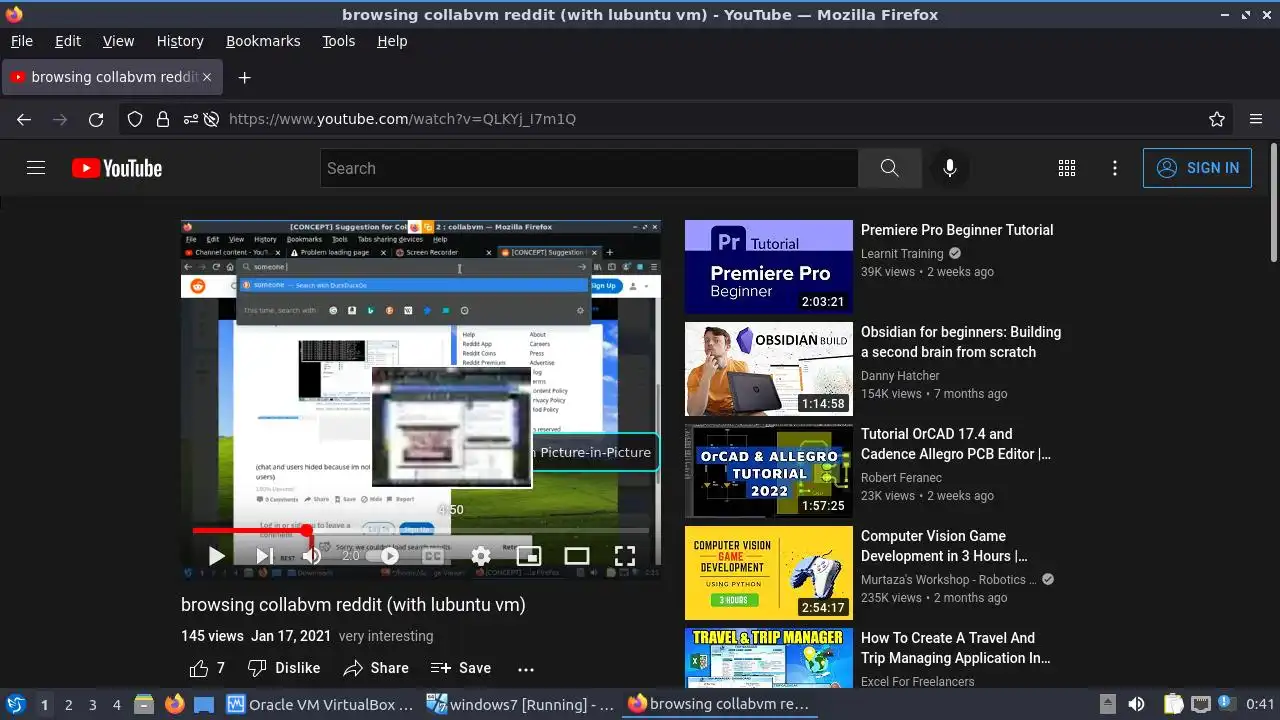
Task: Switch to Oracle VM VirtualBox window
Action: click(321, 705)
